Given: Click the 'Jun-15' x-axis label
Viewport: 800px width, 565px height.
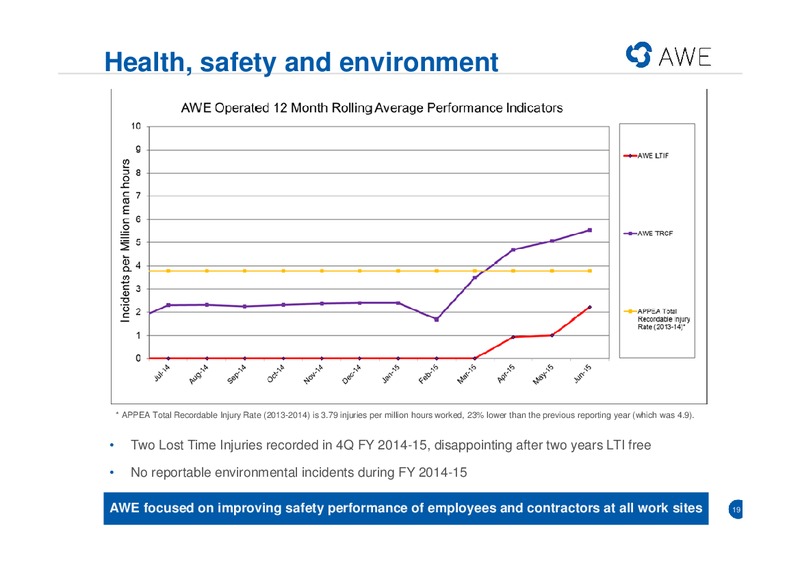Looking at the screenshot, I should [x=583, y=374].
